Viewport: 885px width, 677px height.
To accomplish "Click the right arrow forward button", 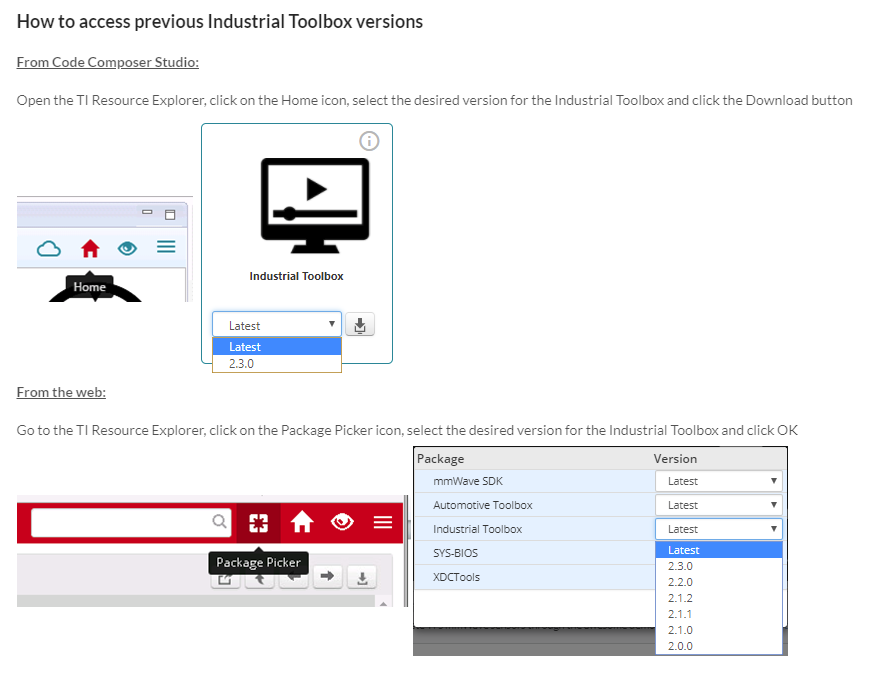I will (327, 576).
